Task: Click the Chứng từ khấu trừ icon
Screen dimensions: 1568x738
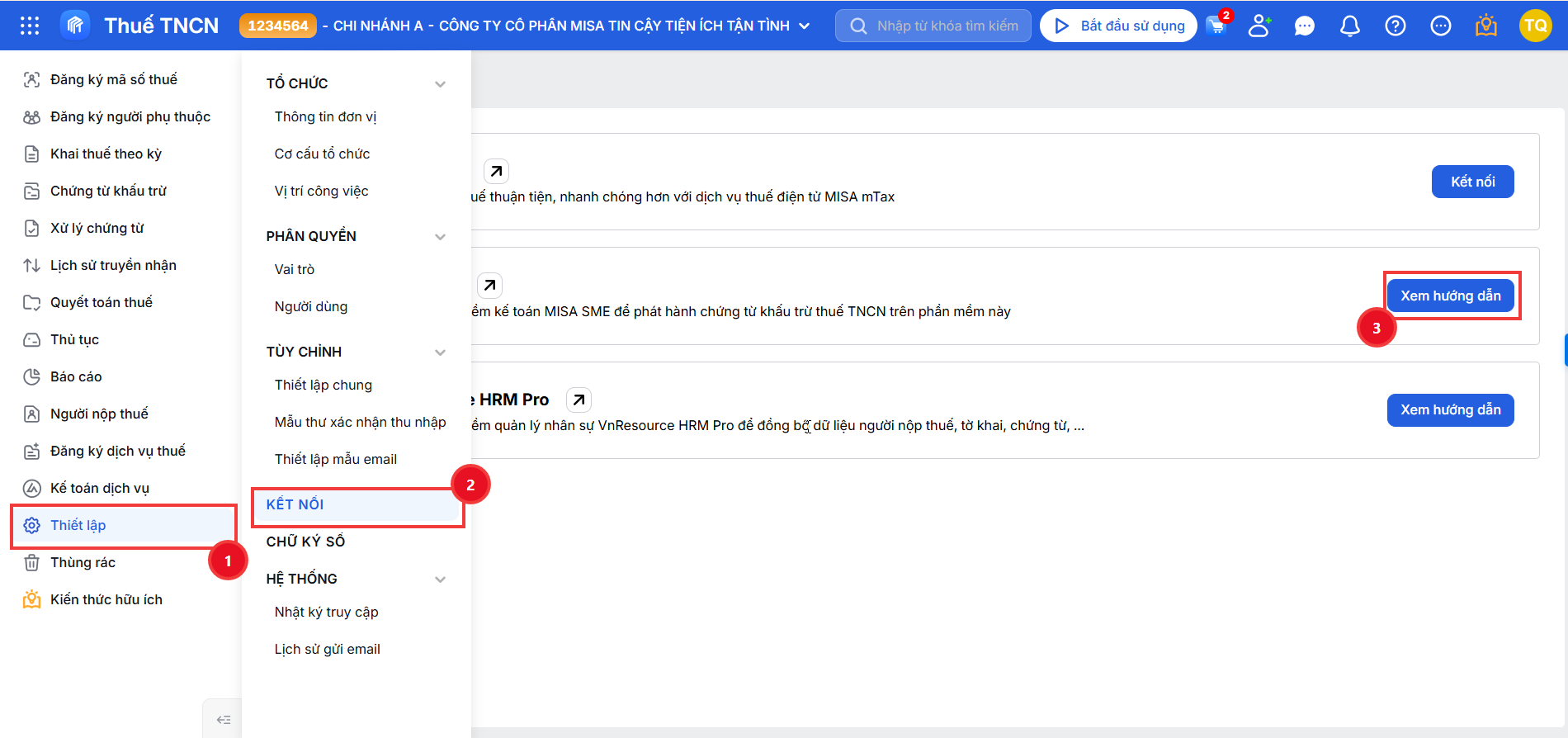Action: (x=31, y=191)
